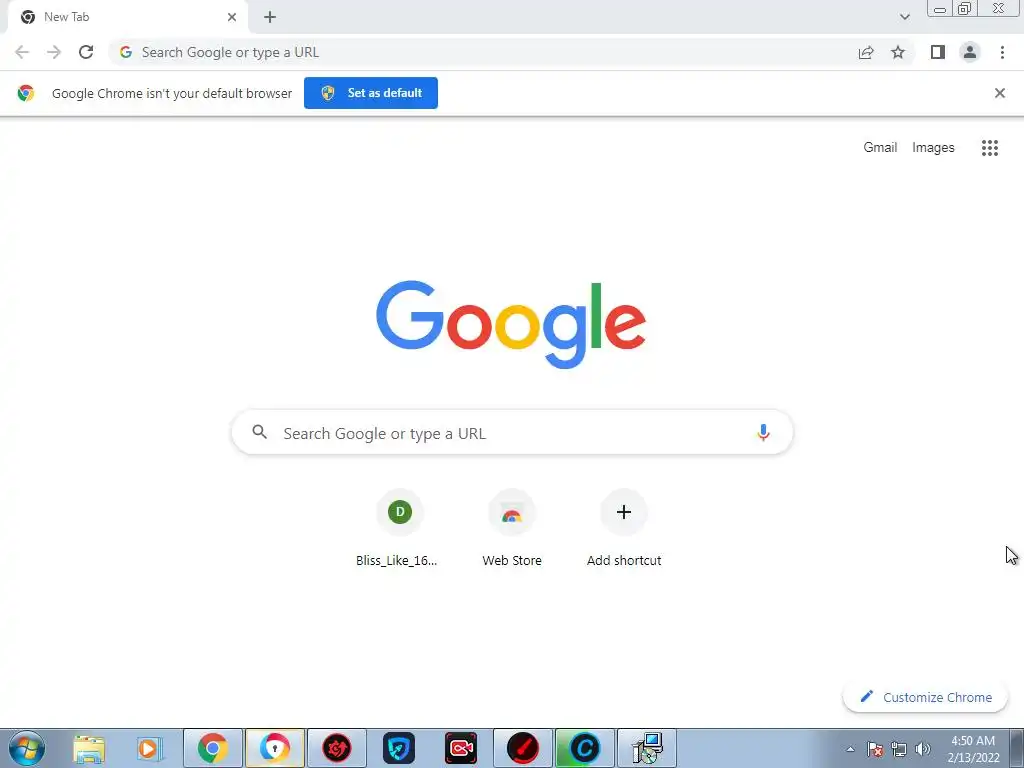The height and width of the screenshot is (768, 1024).
Task: Open Action Center flag icon
Action: (875, 749)
